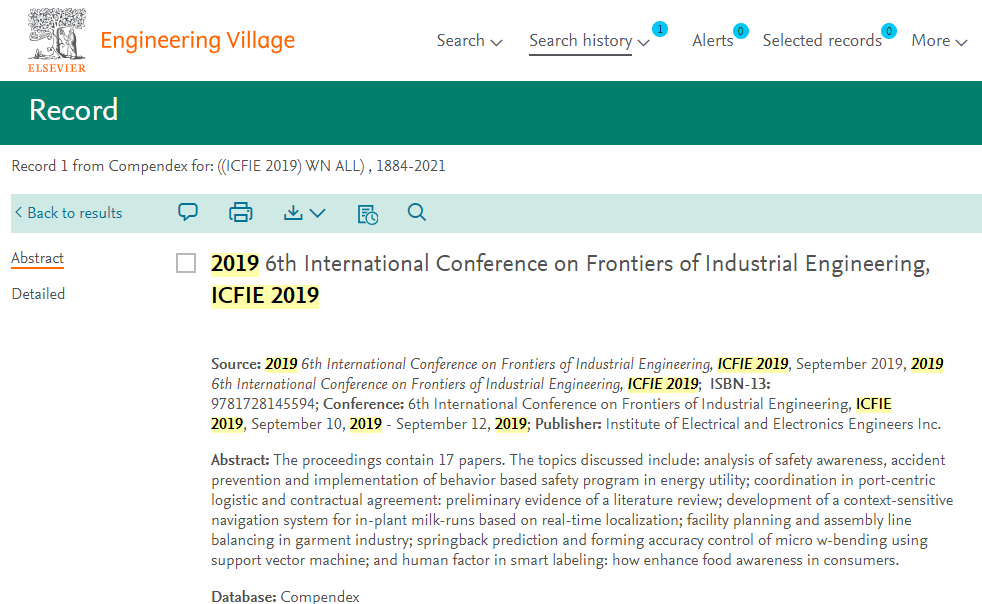Open the comment bubble icon
This screenshot has width=982, height=604.
pos(188,212)
